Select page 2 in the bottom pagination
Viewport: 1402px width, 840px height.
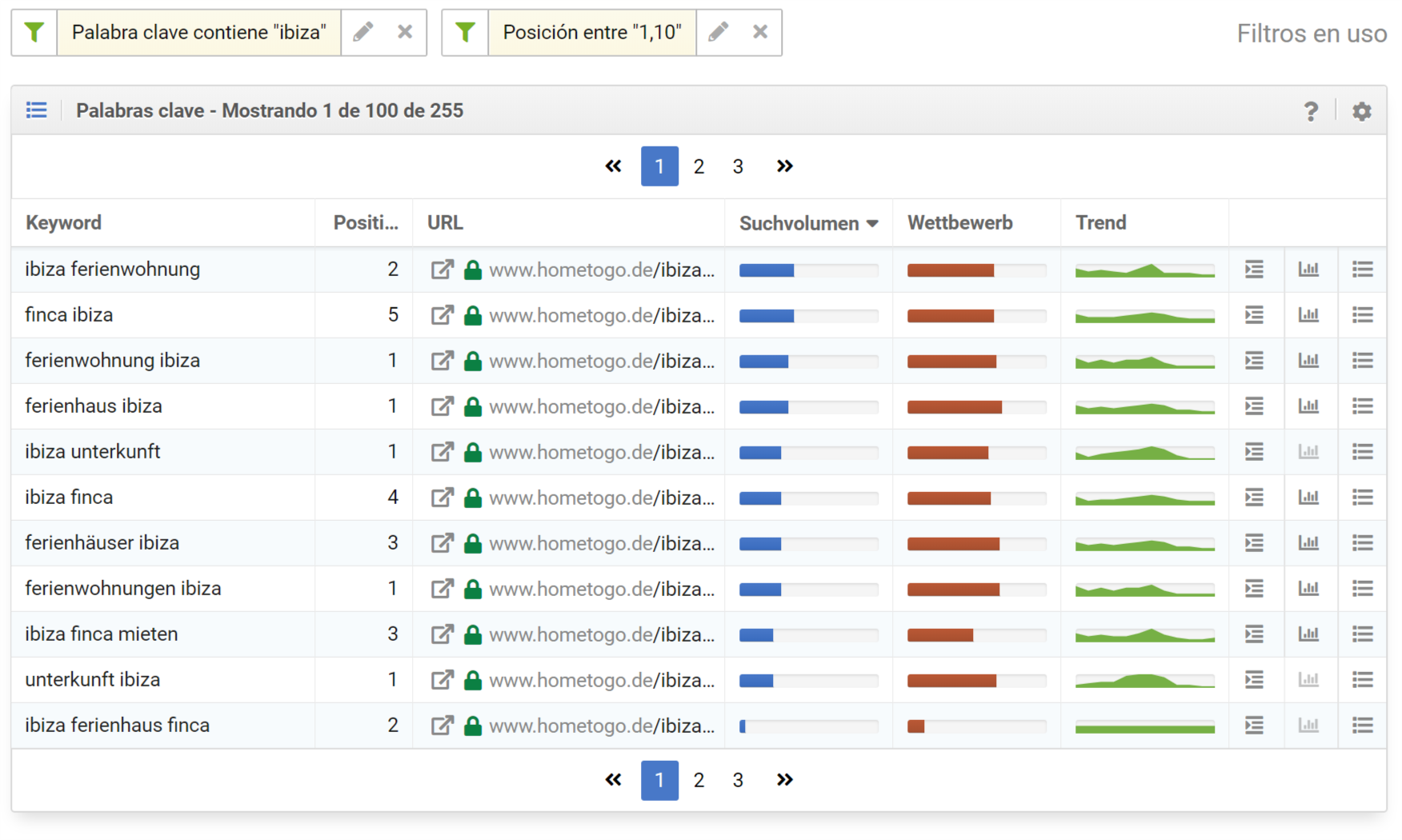tap(699, 780)
